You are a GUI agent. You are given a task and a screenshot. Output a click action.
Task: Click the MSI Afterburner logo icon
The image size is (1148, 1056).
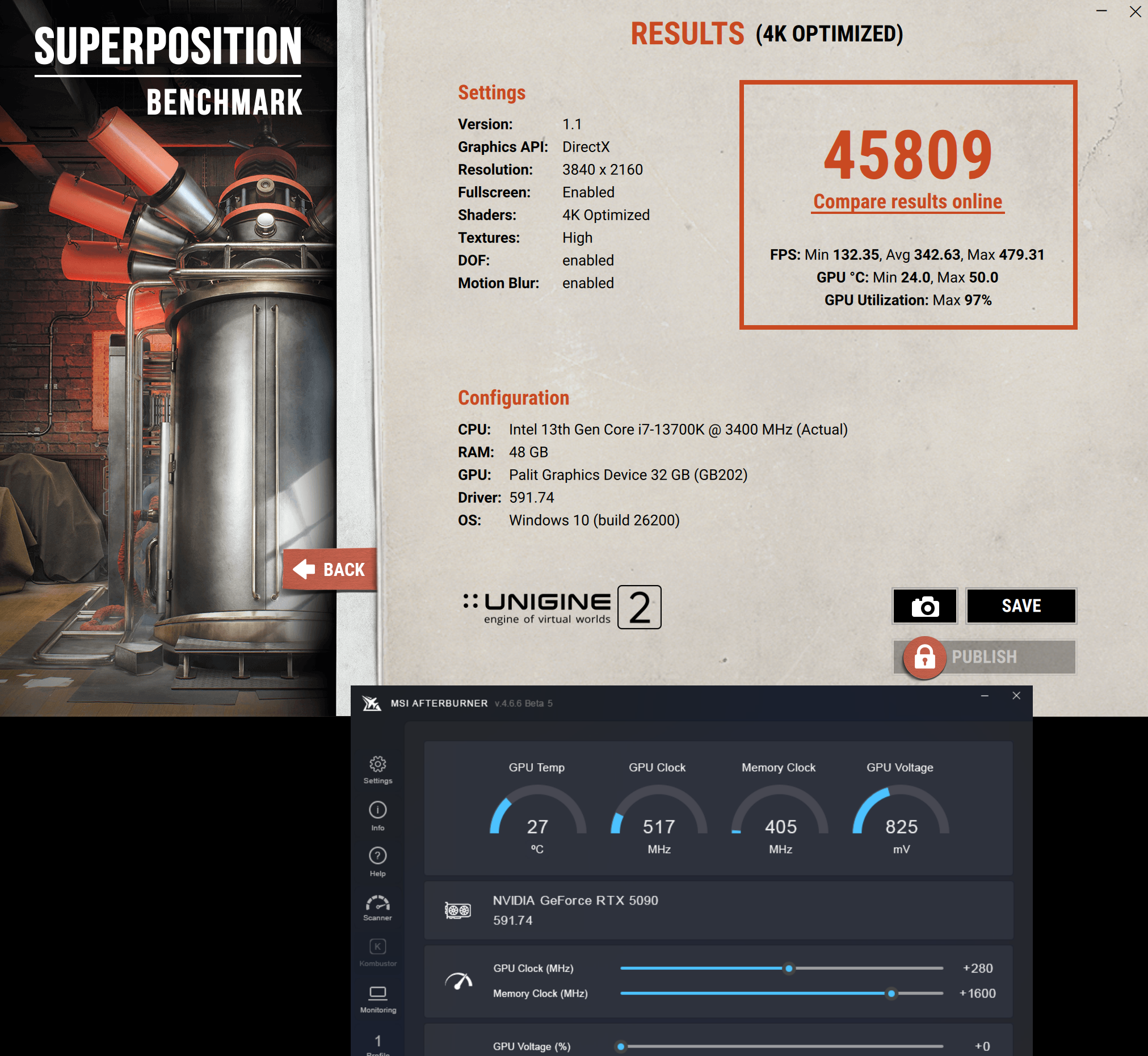pos(372,704)
